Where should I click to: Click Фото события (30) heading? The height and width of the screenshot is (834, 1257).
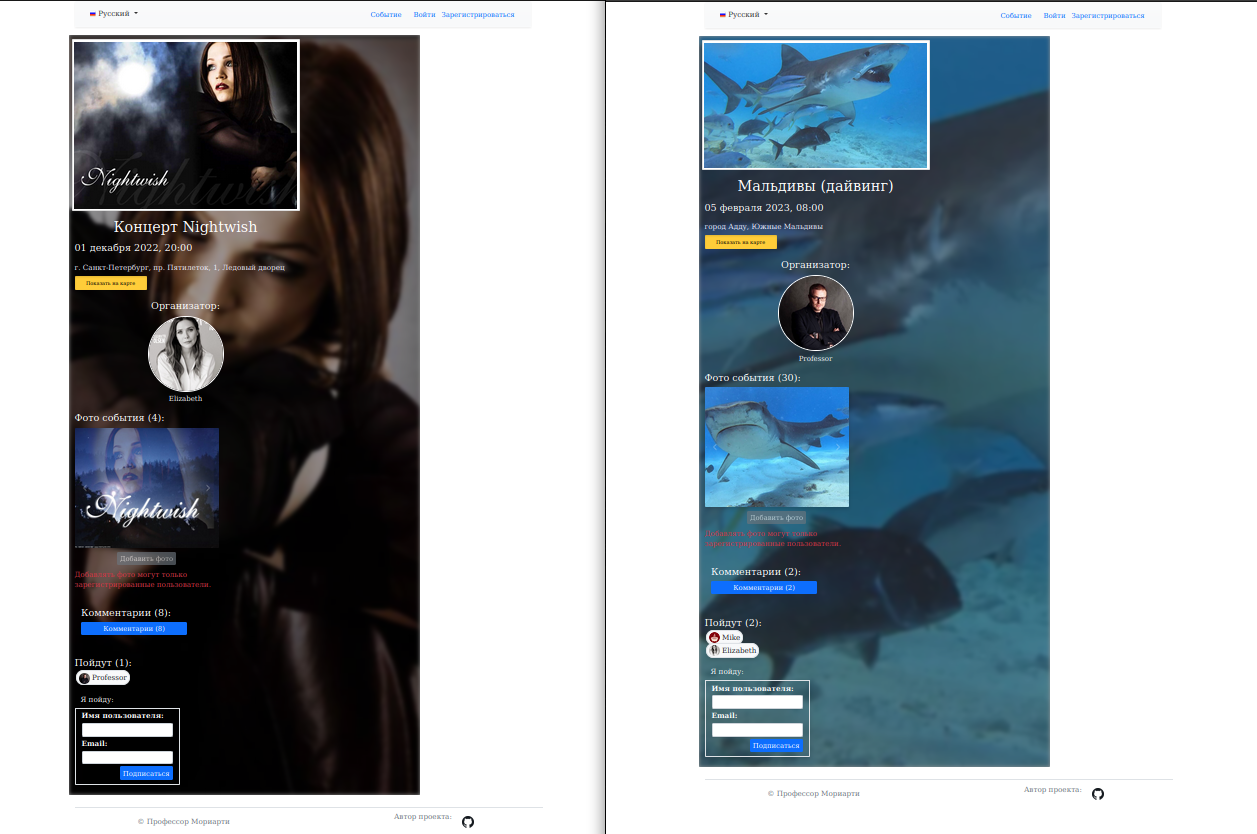coord(753,378)
